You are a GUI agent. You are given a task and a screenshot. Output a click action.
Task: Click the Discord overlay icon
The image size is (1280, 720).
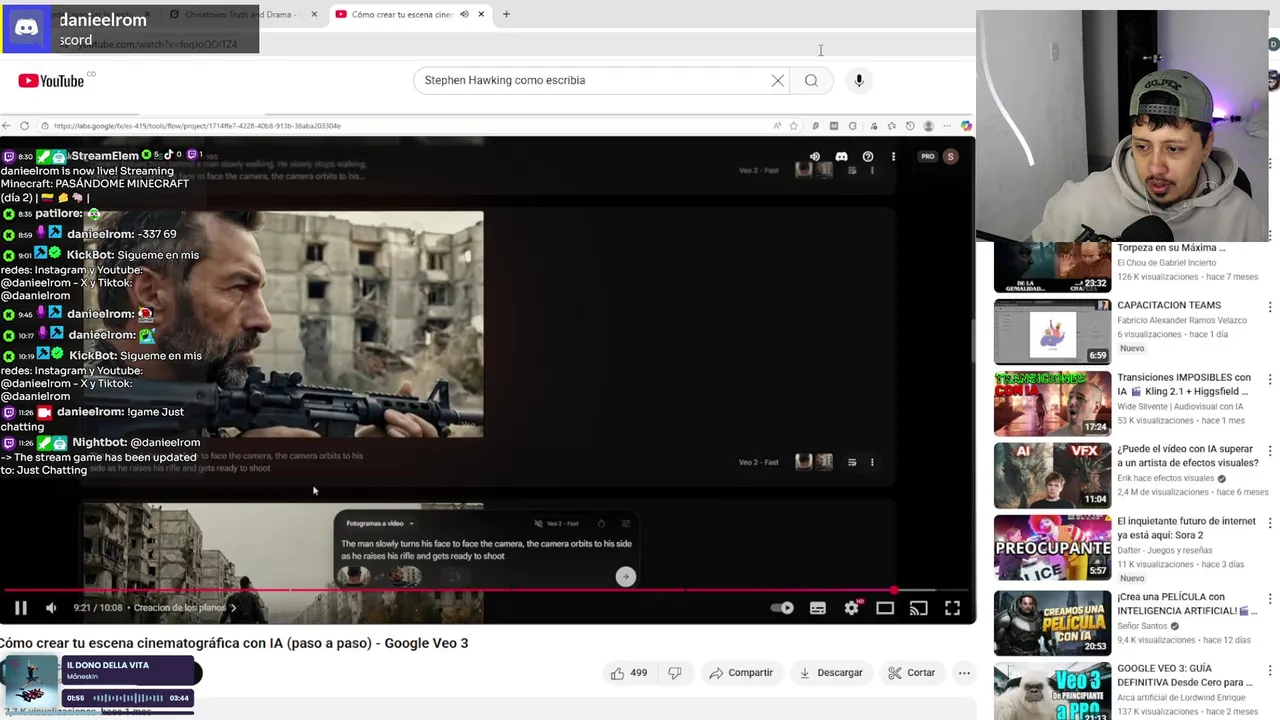[x=27, y=28]
